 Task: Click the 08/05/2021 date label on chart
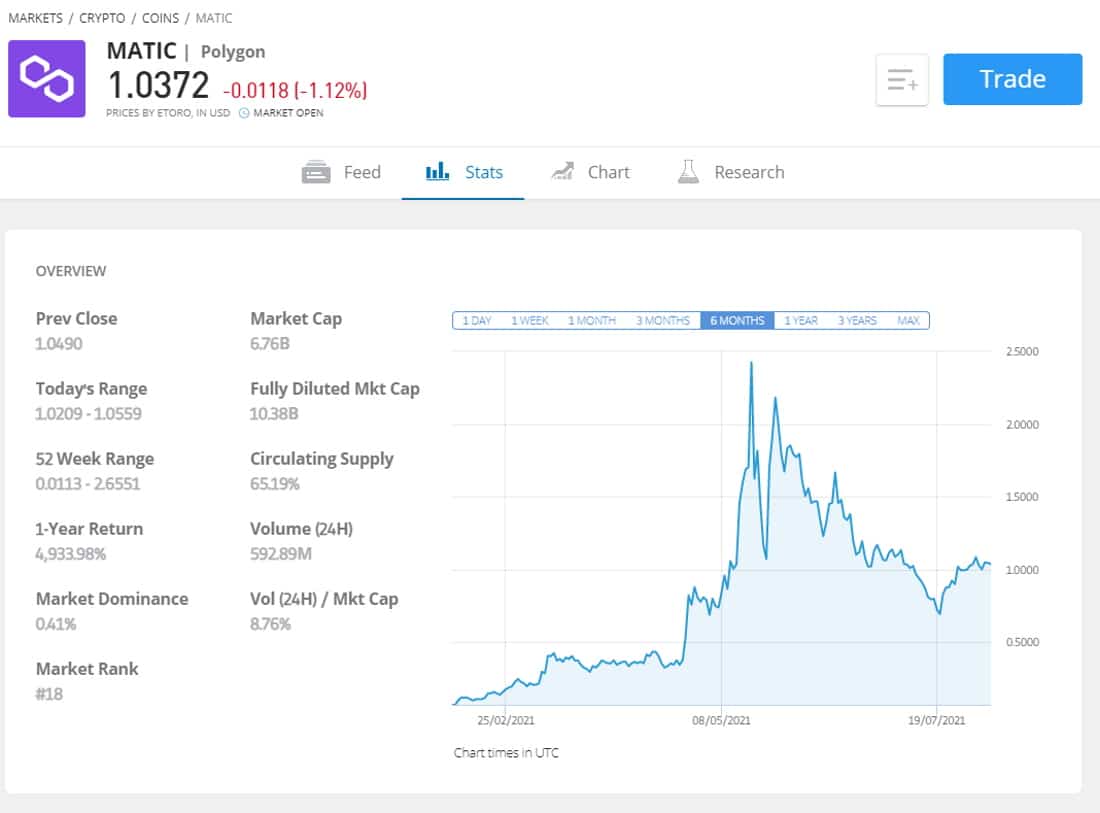pyautogui.click(x=721, y=720)
